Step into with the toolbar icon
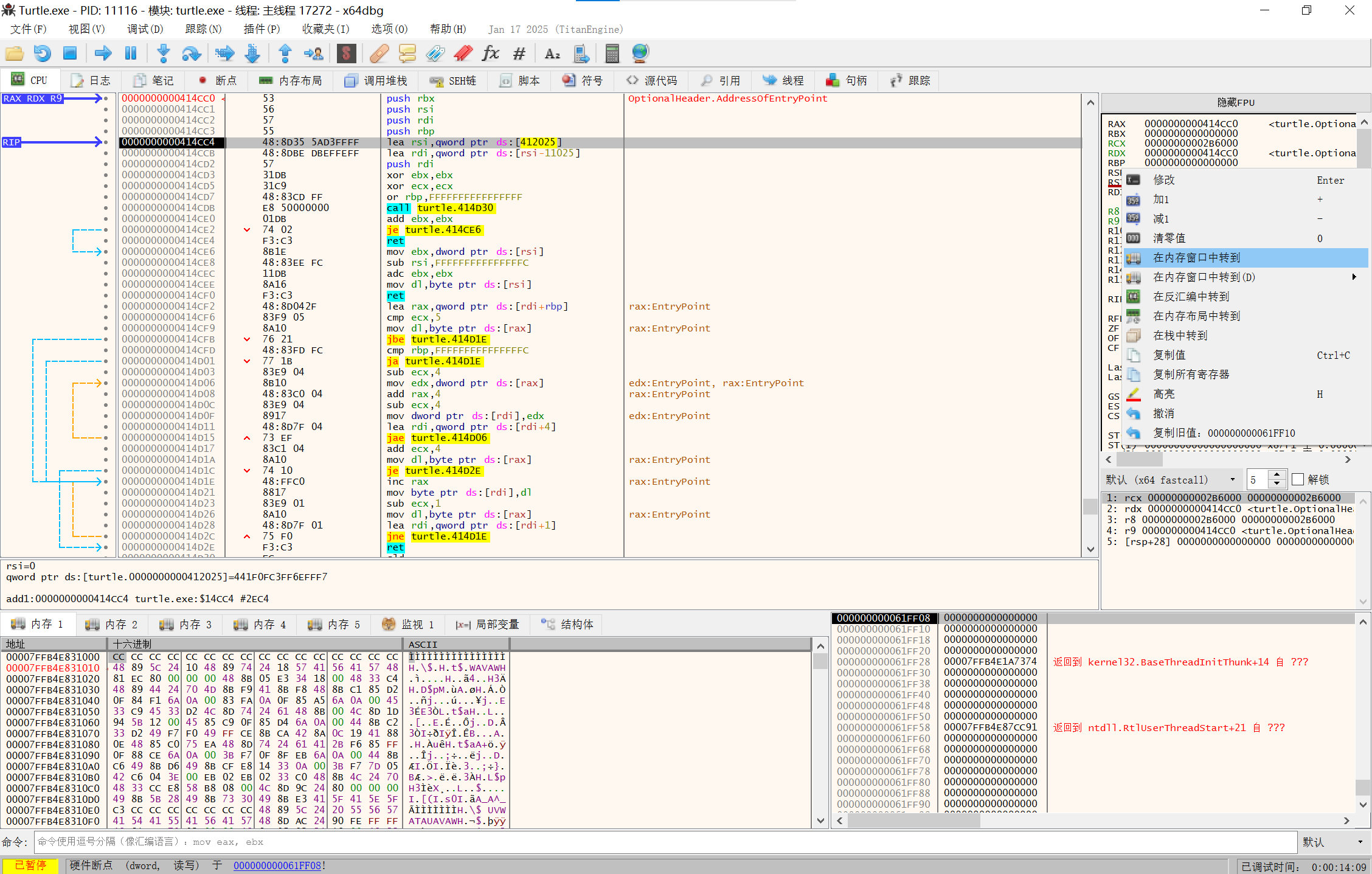The image size is (1372, 874). coord(163,54)
